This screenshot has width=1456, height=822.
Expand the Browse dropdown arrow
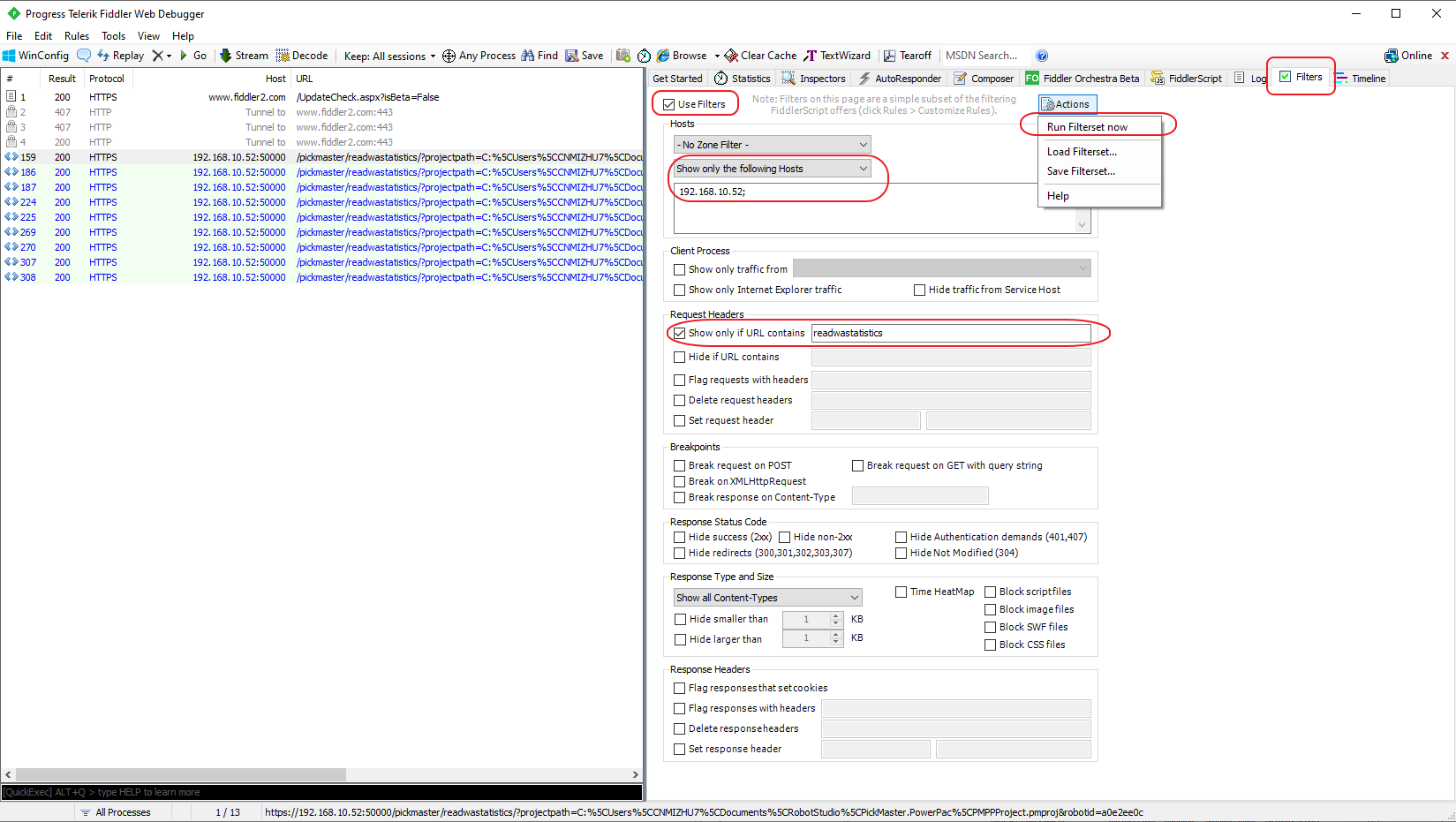pos(717,56)
